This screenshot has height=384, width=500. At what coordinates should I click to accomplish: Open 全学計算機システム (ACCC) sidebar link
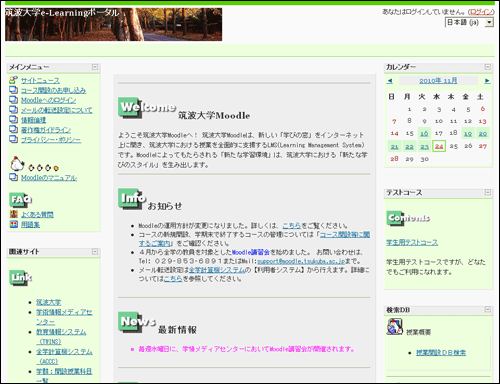(x=64, y=356)
